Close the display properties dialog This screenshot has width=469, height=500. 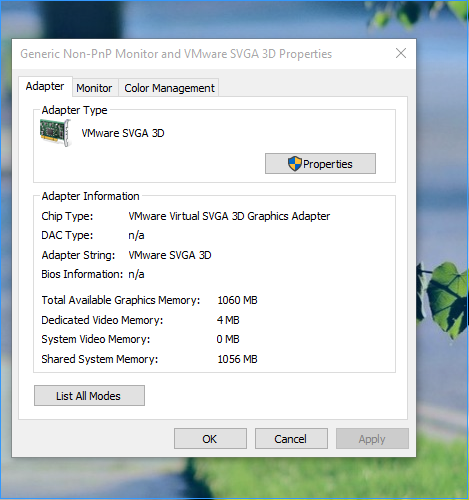pos(401,53)
